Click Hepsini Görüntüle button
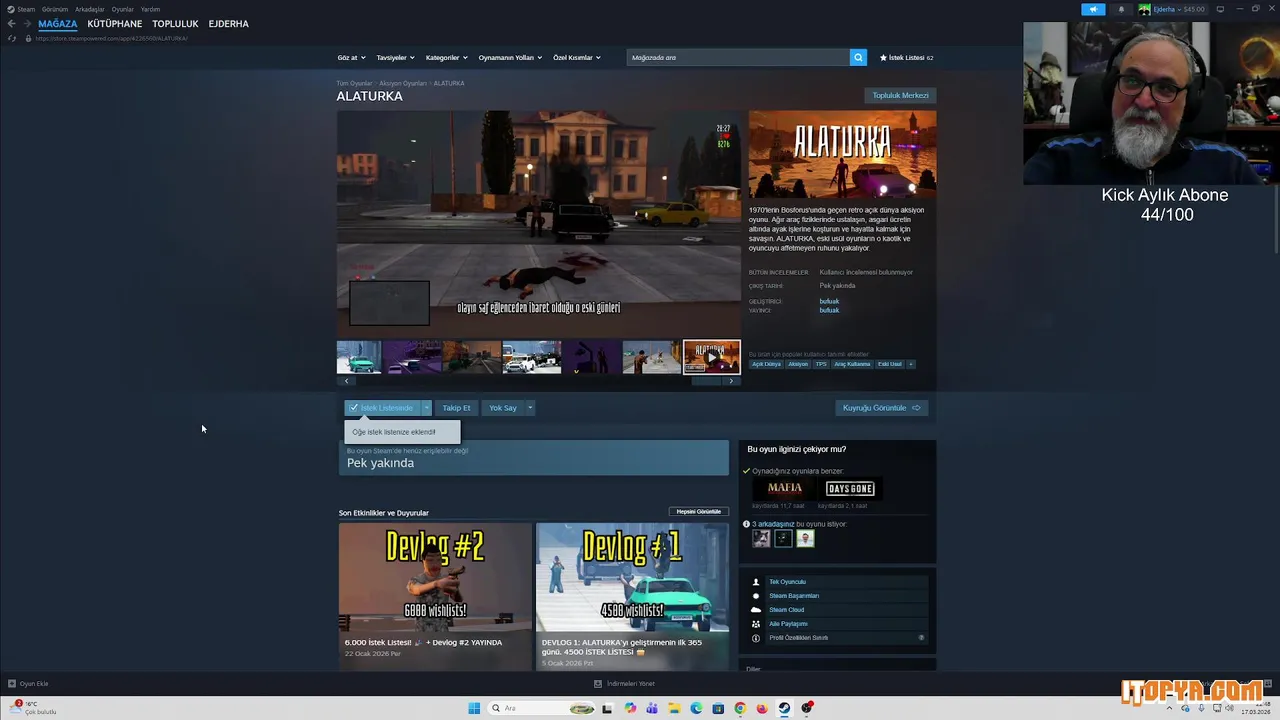Image resolution: width=1280 pixels, height=720 pixels. (698, 512)
